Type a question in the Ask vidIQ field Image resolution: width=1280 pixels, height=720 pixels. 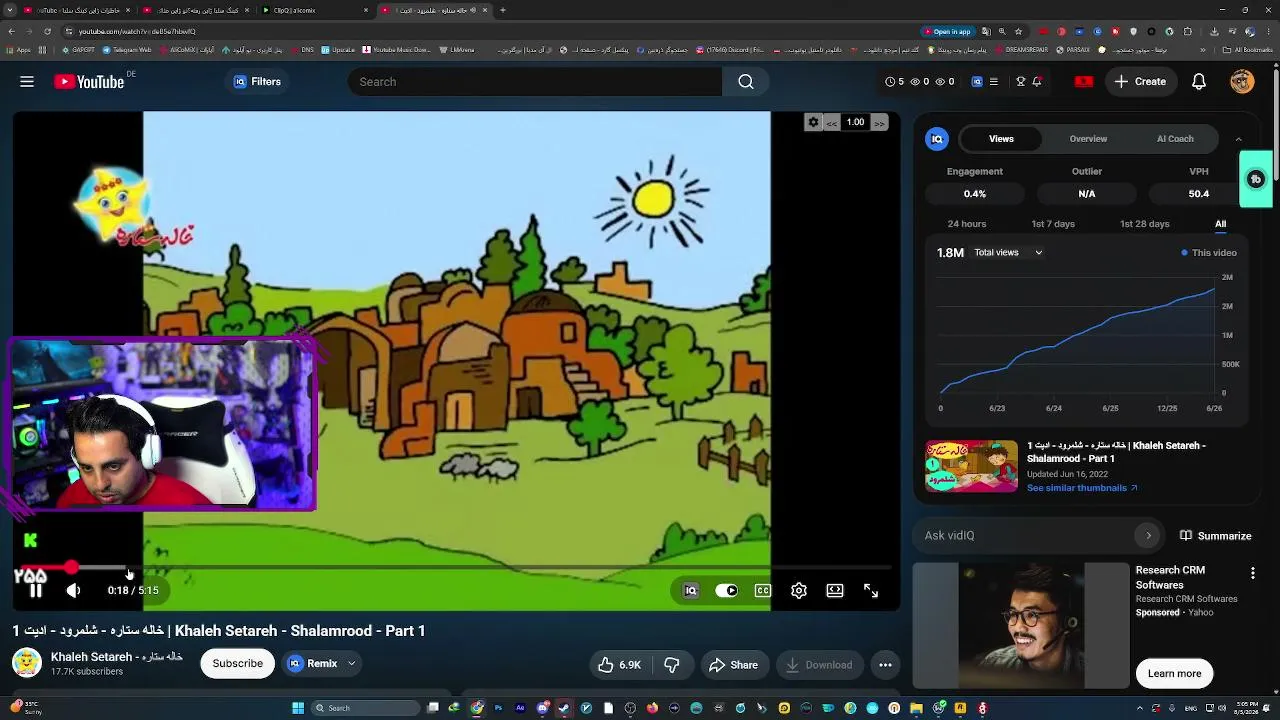1026,536
